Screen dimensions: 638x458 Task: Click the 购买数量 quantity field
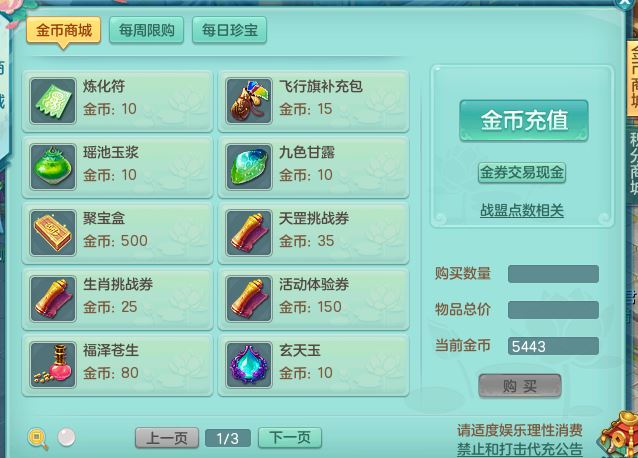[553, 274]
